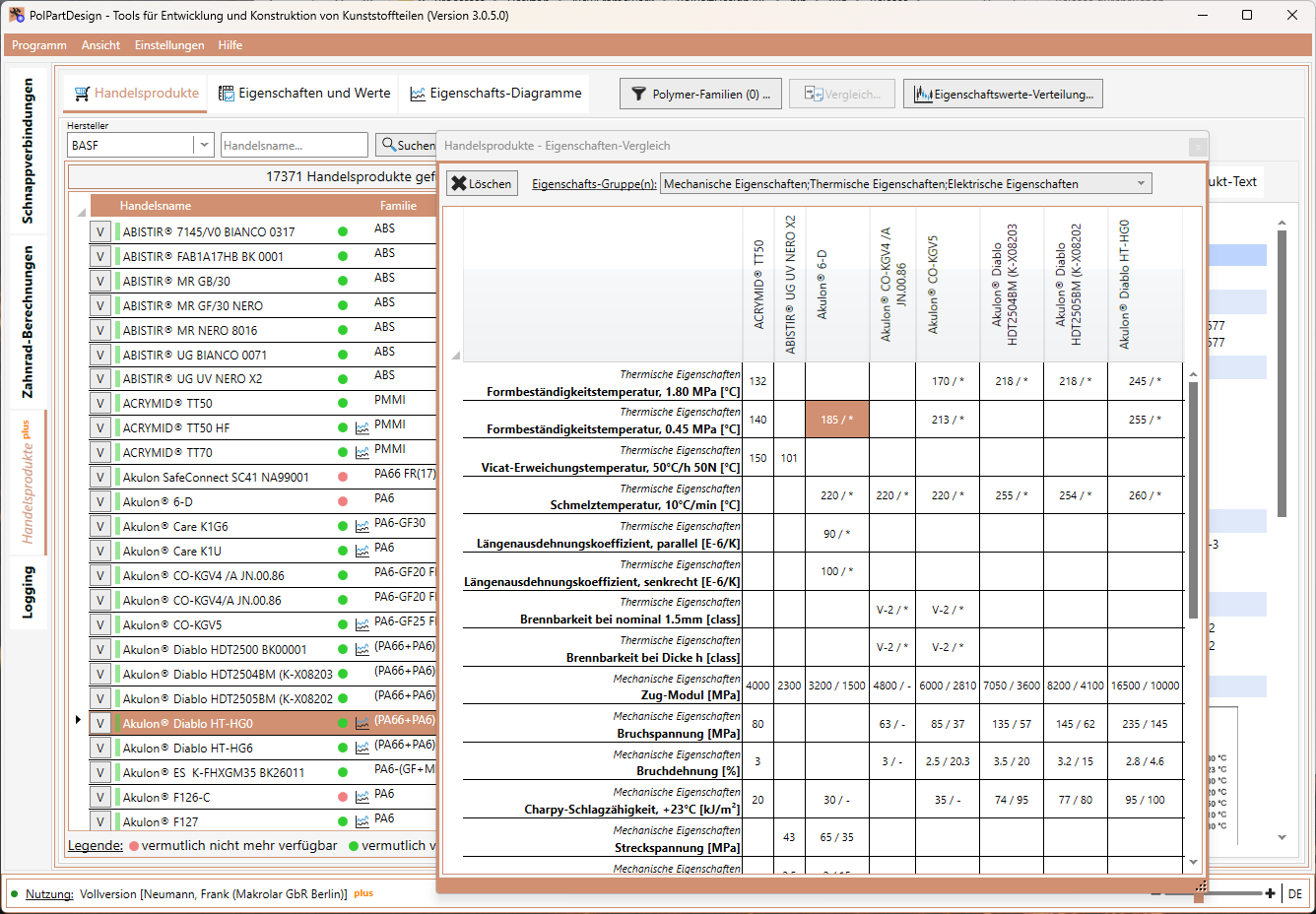
Task: Click the resize grip of the comparison popup
Action: [x=1201, y=886]
